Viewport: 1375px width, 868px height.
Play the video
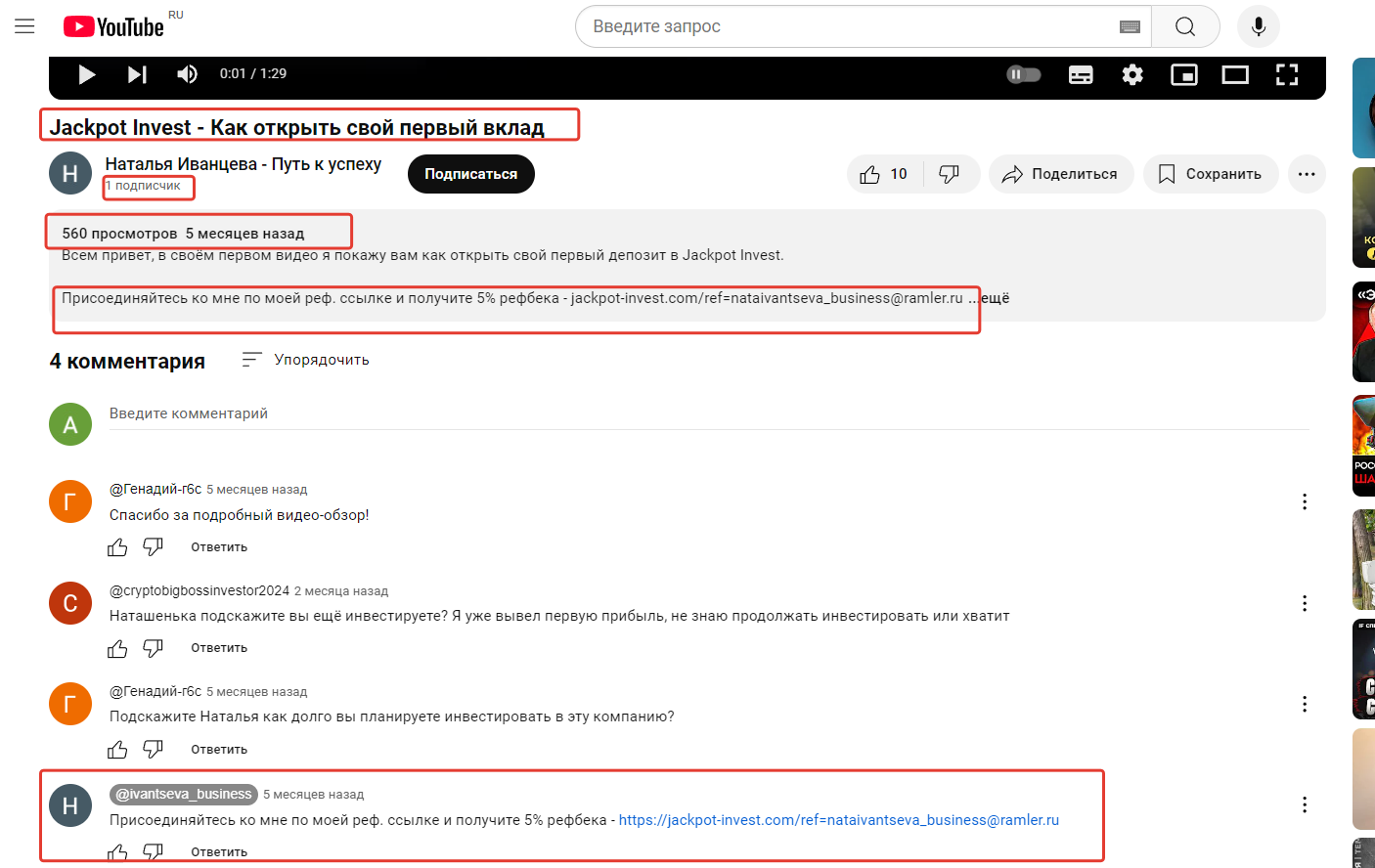pyautogui.click(x=87, y=74)
